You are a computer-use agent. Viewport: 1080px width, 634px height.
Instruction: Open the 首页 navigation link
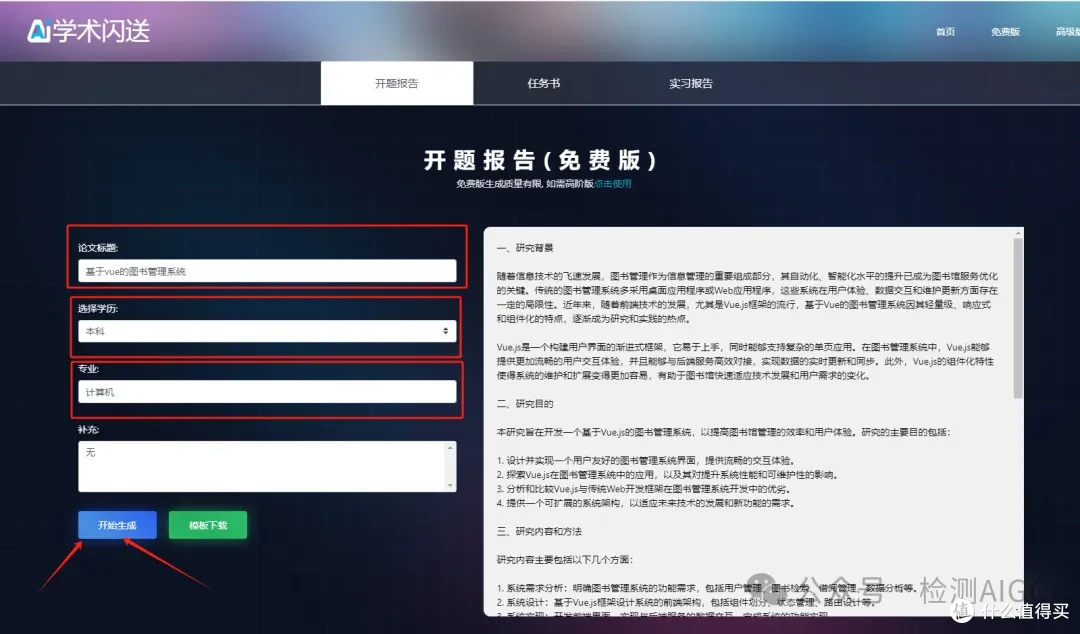pyautogui.click(x=945, y=32)
